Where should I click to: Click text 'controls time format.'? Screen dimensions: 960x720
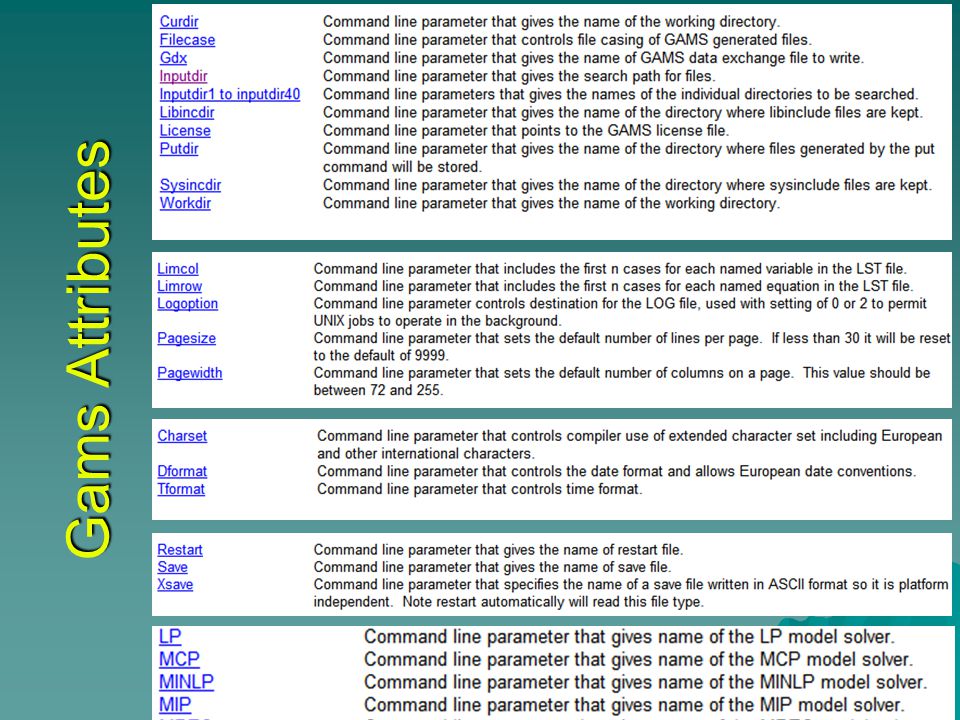[577, 489]
